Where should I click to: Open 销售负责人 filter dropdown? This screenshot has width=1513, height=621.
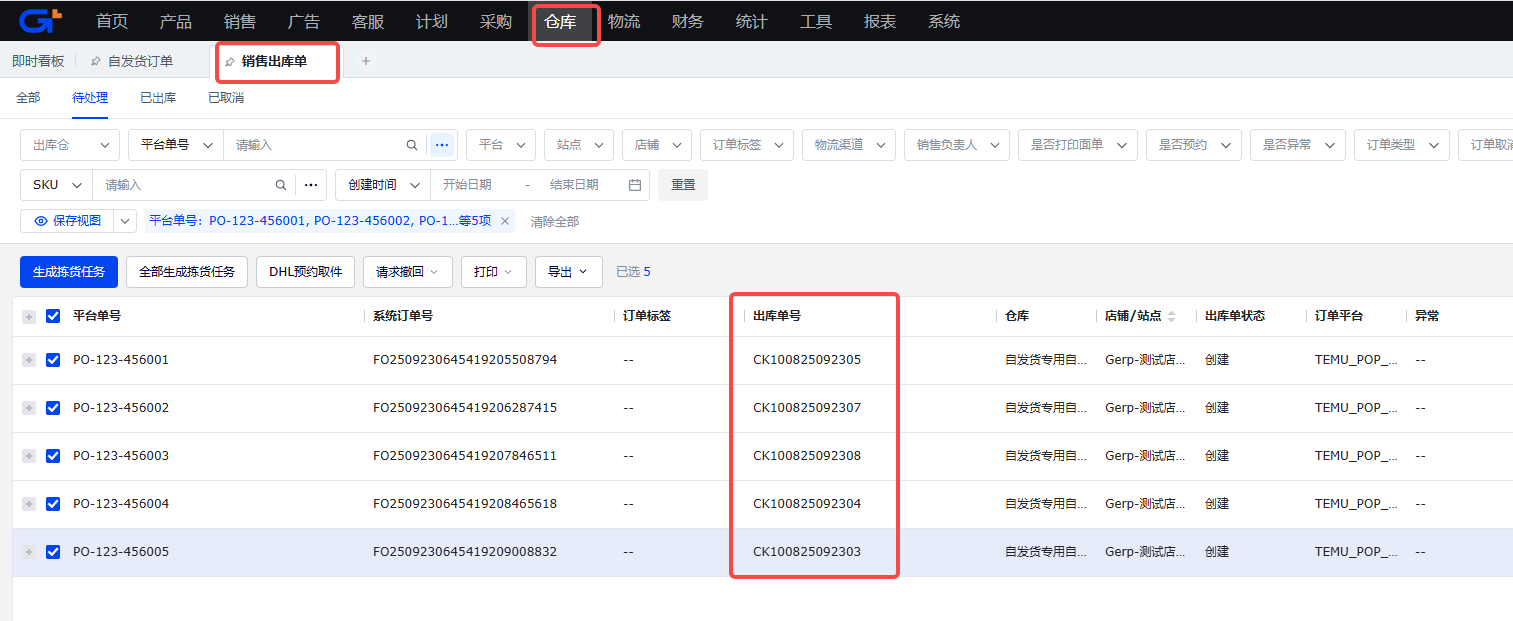(x=957, y=145)
